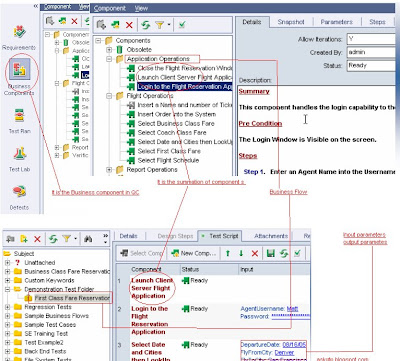Click the Save disk icon in Test Script toolbar

pos(271,253)
